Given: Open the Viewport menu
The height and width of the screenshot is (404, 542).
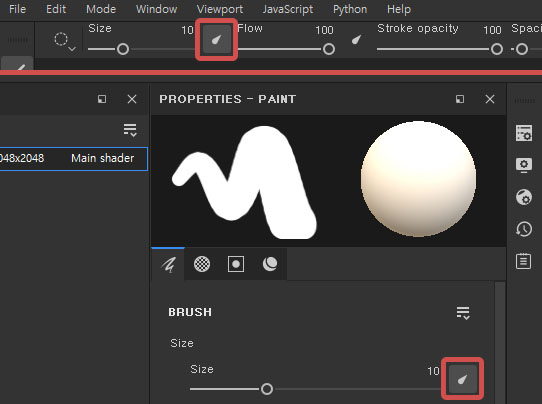Looking at the screenshot, I should pyautogui.click(x=220, y=9).
